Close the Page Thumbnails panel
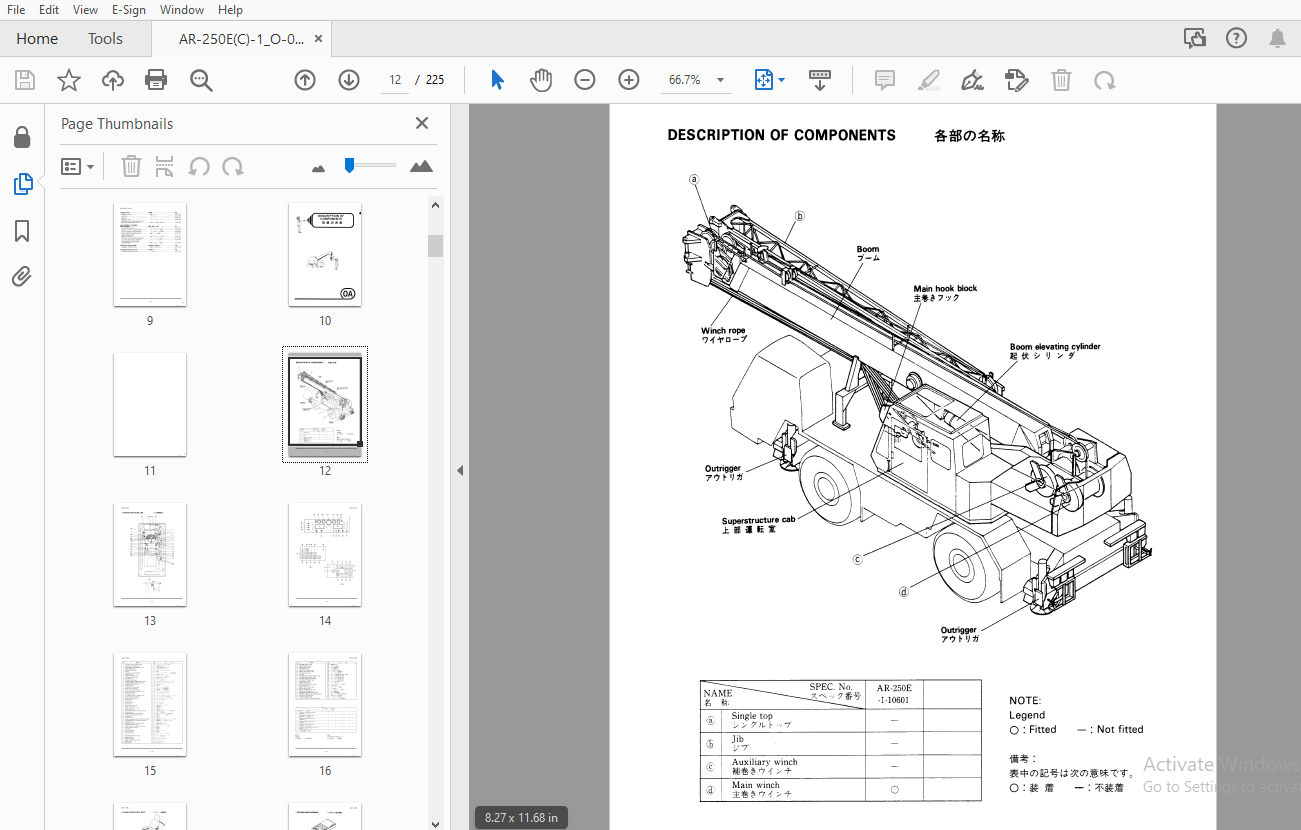 tap(422, 123)
